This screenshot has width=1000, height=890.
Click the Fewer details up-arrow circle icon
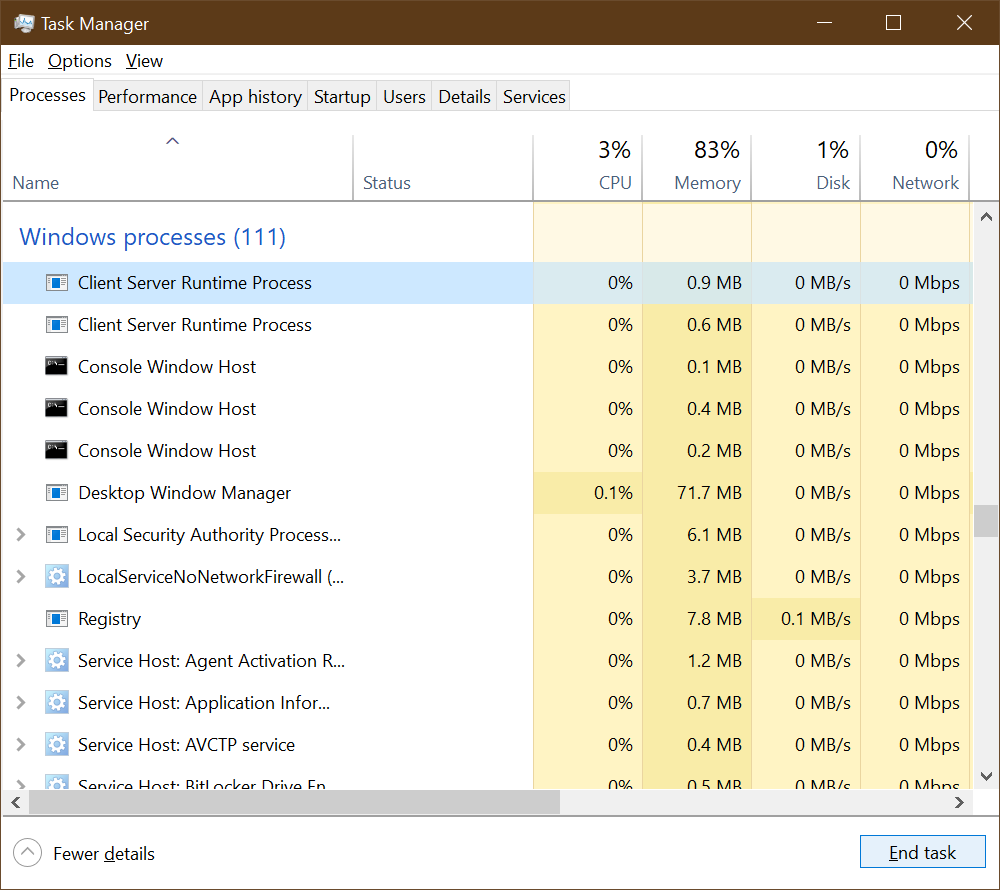coord(27,853)
